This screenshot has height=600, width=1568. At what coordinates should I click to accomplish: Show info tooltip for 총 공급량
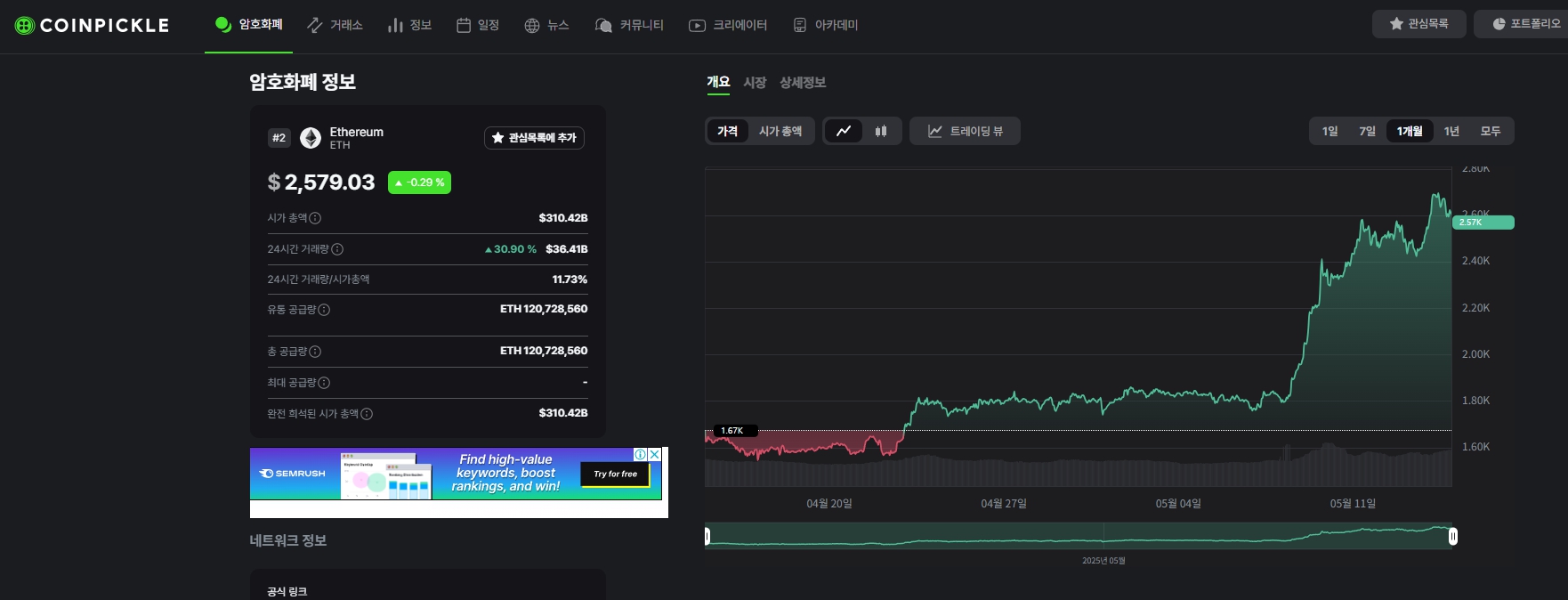click(315, 352)
